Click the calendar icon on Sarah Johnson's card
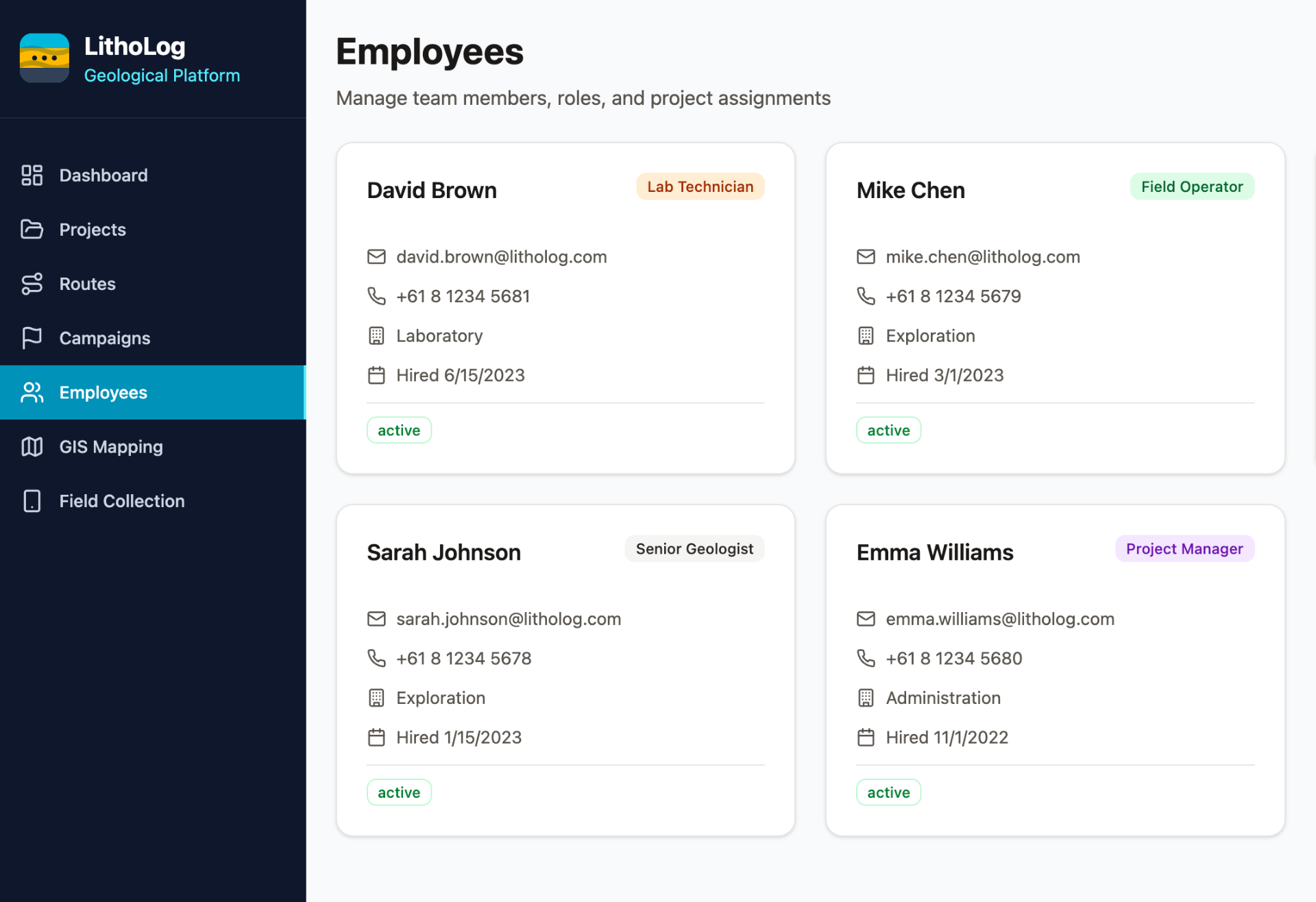 coord(376,738)
